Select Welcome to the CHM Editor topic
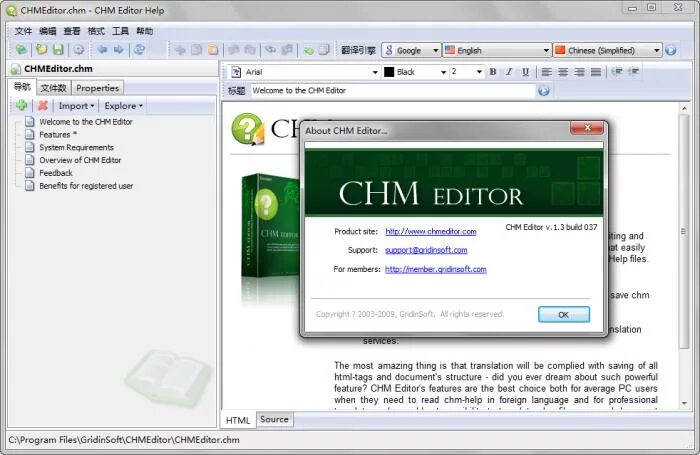This screenshot has height=455, width=700. point(86,121)
